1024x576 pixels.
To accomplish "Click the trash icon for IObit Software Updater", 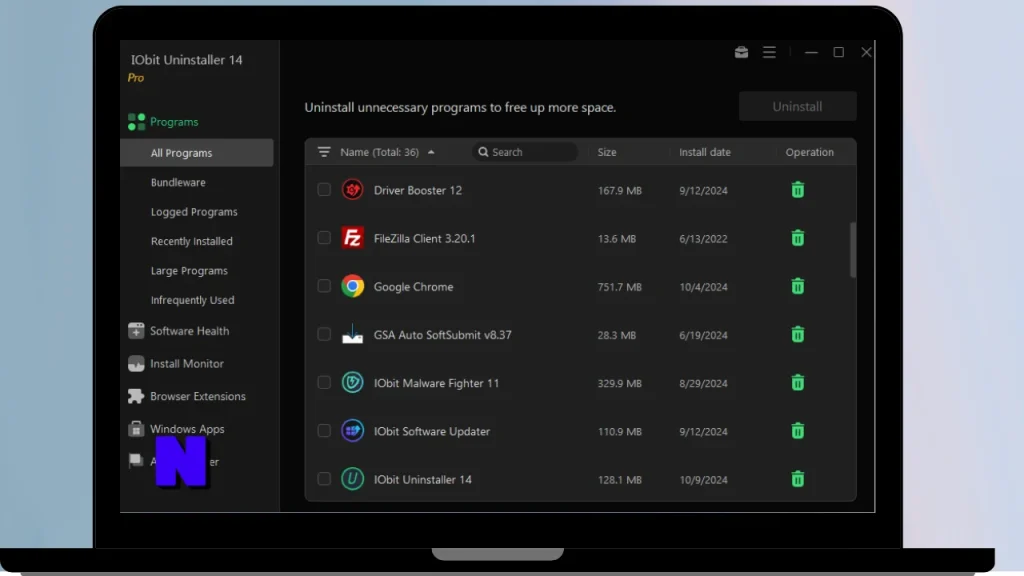I will point(797,431).
